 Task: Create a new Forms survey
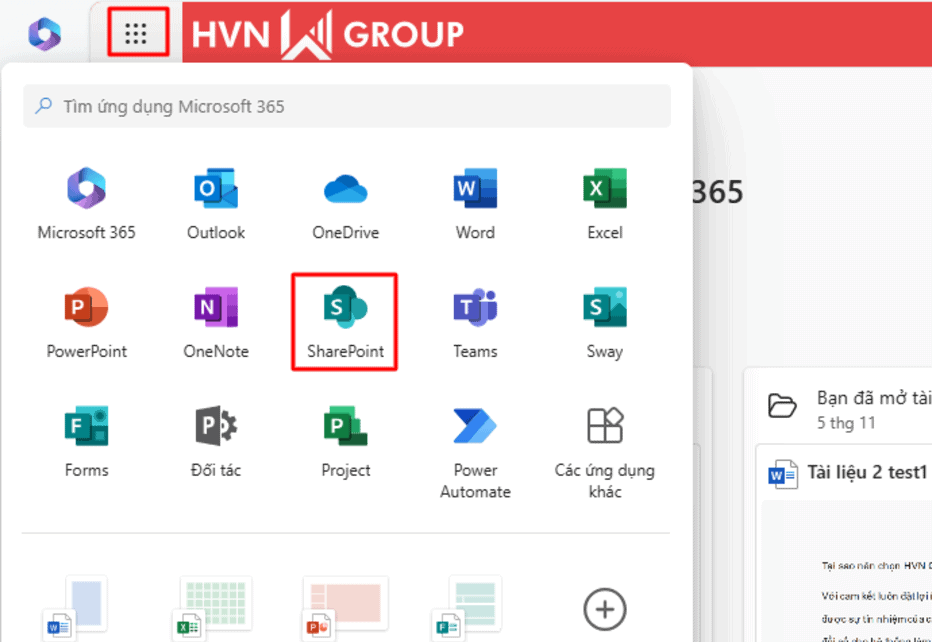467,608
